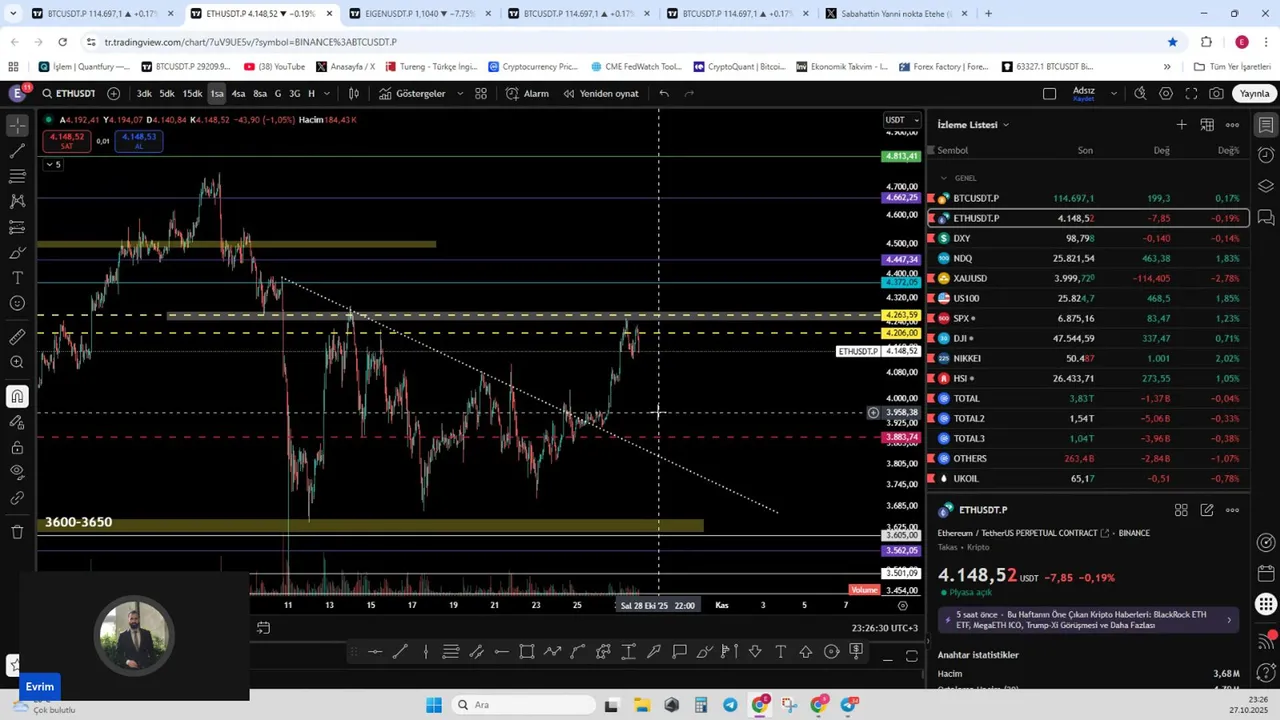Open the ETHUSDT symbol search
The width and height of the screenshot is (1280, 720).
point(68,93)
